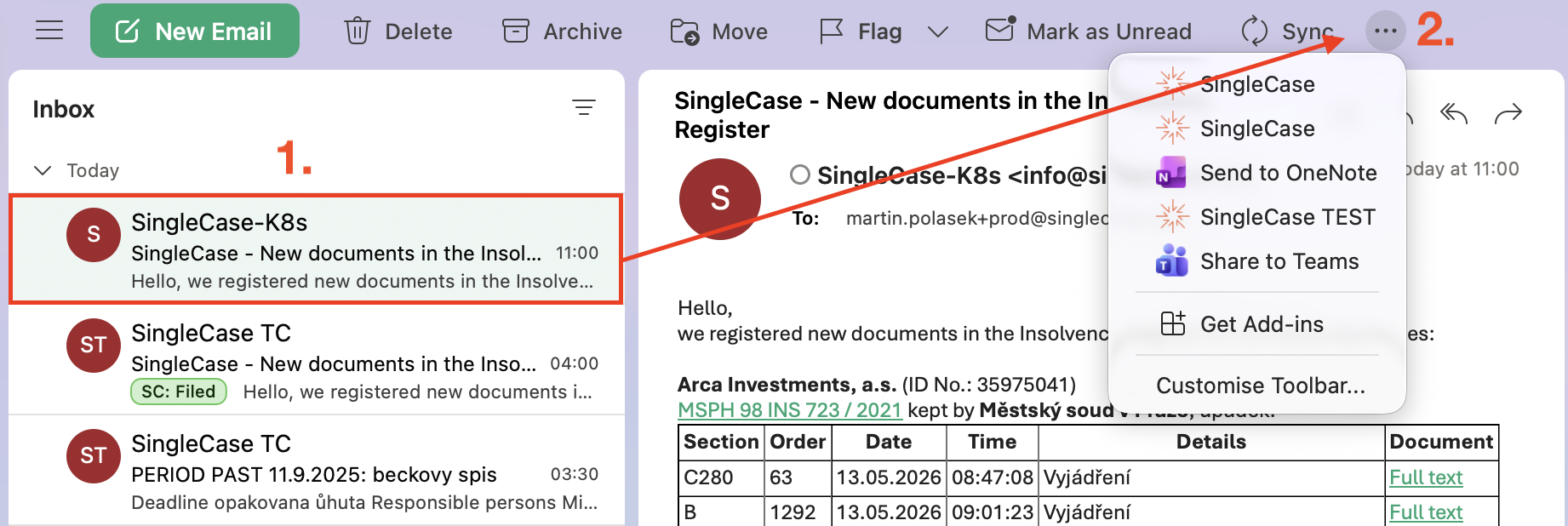1568x526 pixels.
Task: Toggle the presence circle beside sender name
Action: pos(800,174)
